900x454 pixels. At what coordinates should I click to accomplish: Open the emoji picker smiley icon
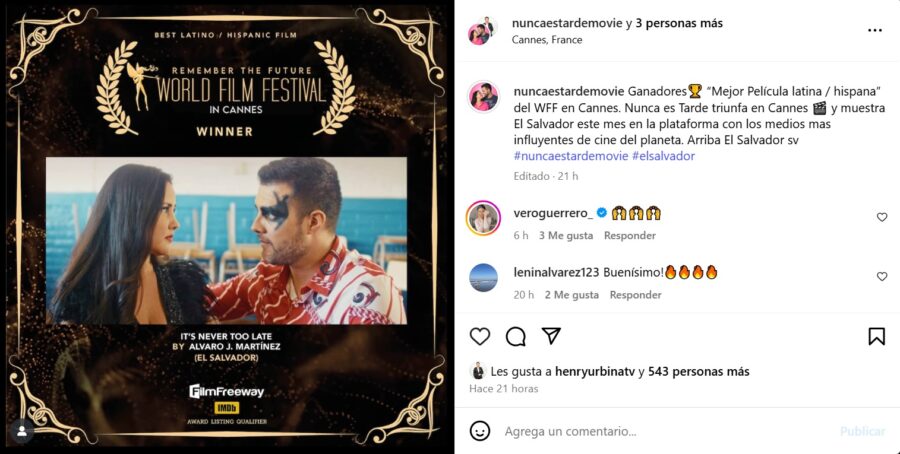(480, 430)
